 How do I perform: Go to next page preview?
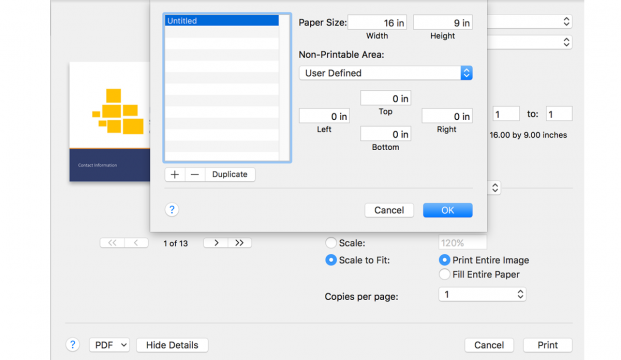(216, 243)
